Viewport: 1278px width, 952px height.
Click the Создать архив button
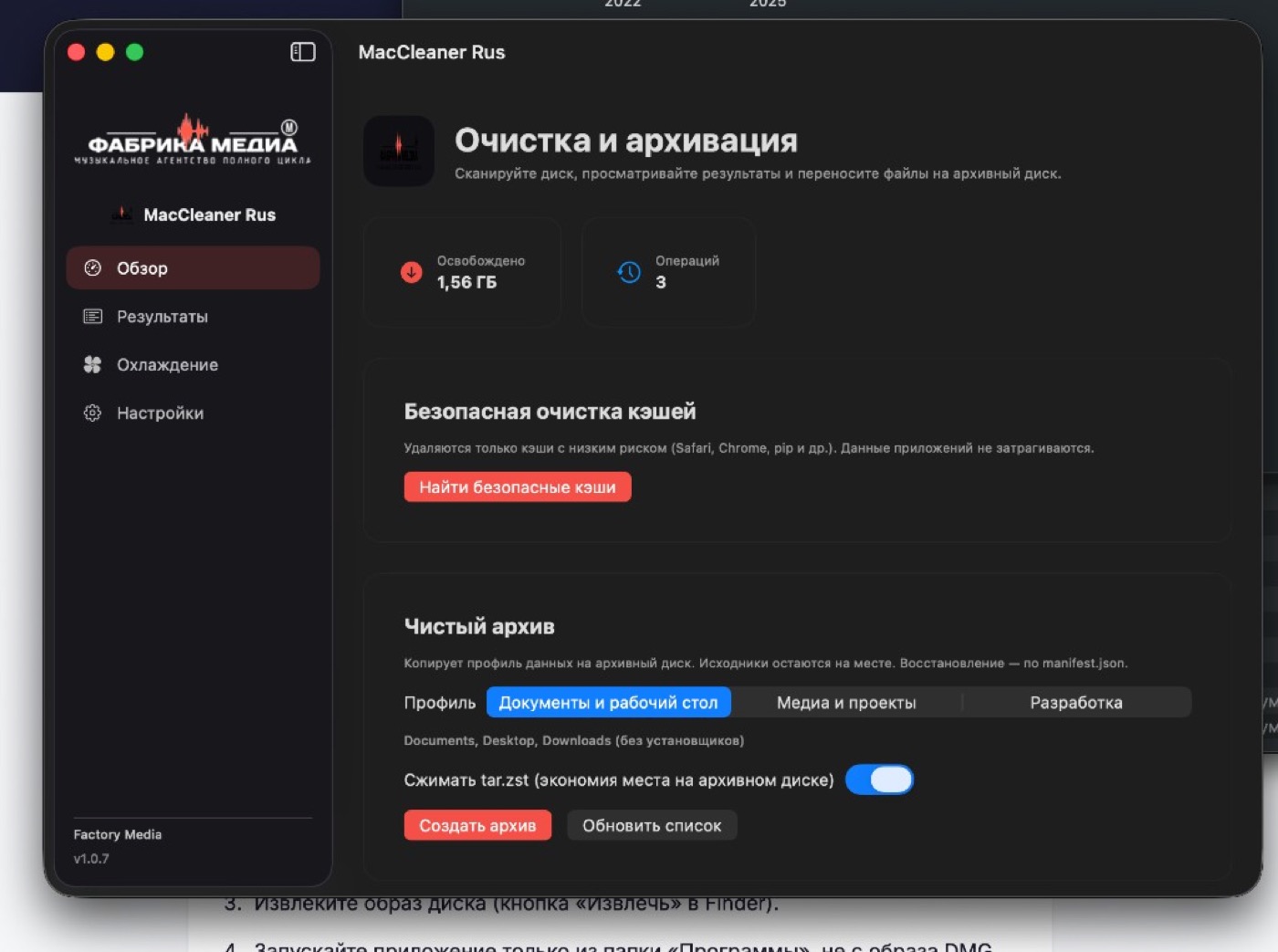pos(477,825)
